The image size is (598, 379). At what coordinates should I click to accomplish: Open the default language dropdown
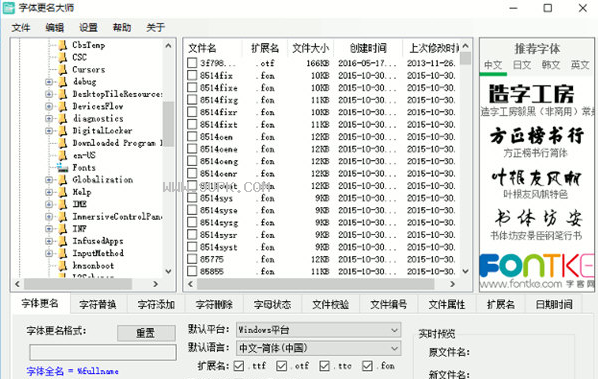318,348
